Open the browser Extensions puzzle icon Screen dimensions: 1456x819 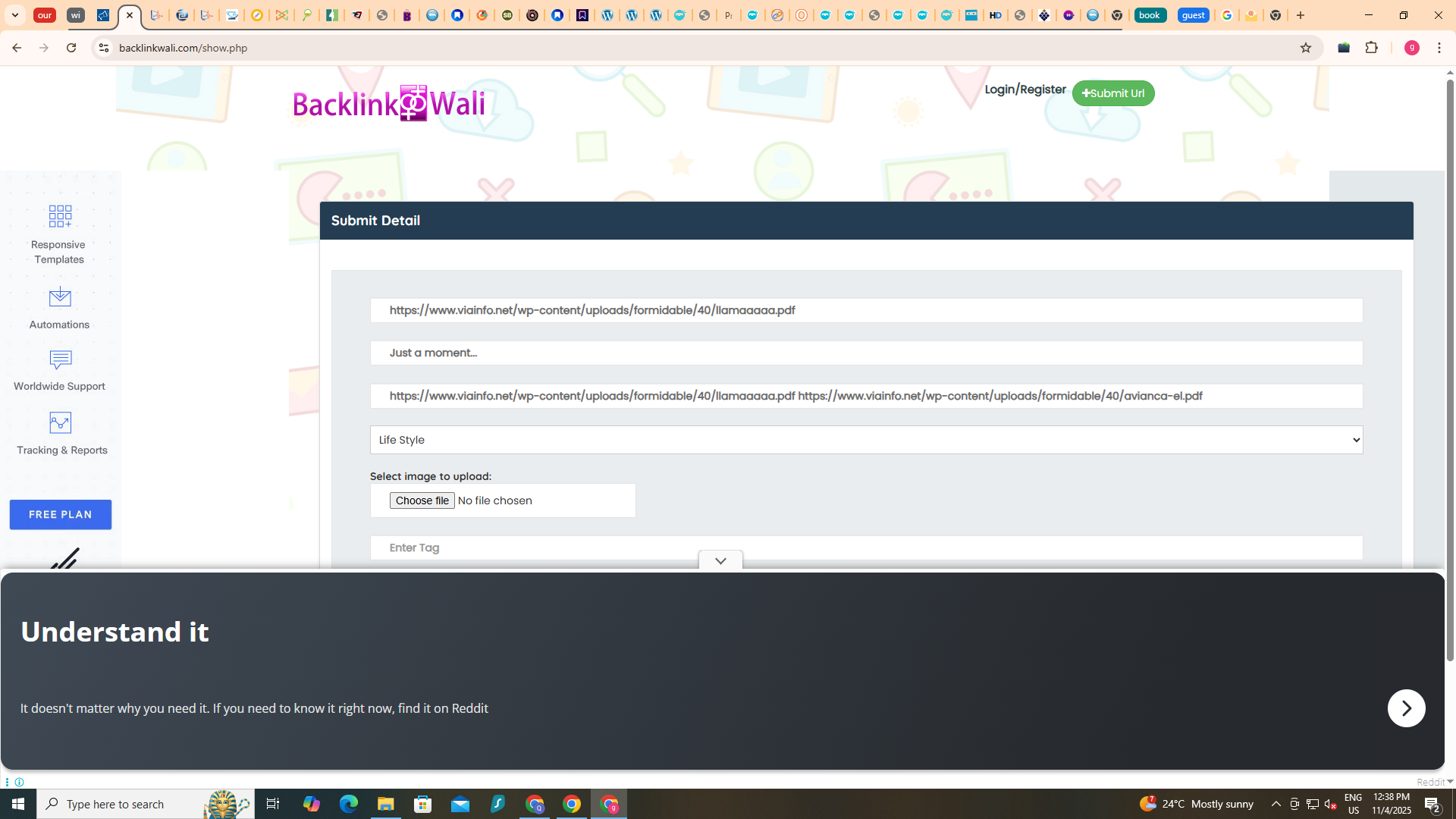point(1371,48)
